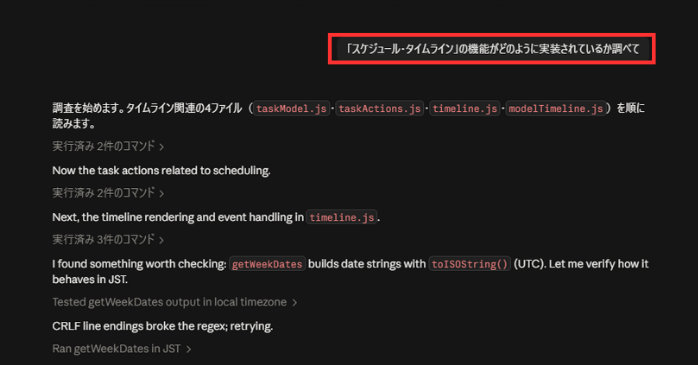Click the taskModel.js code tag

pos(292,109)
